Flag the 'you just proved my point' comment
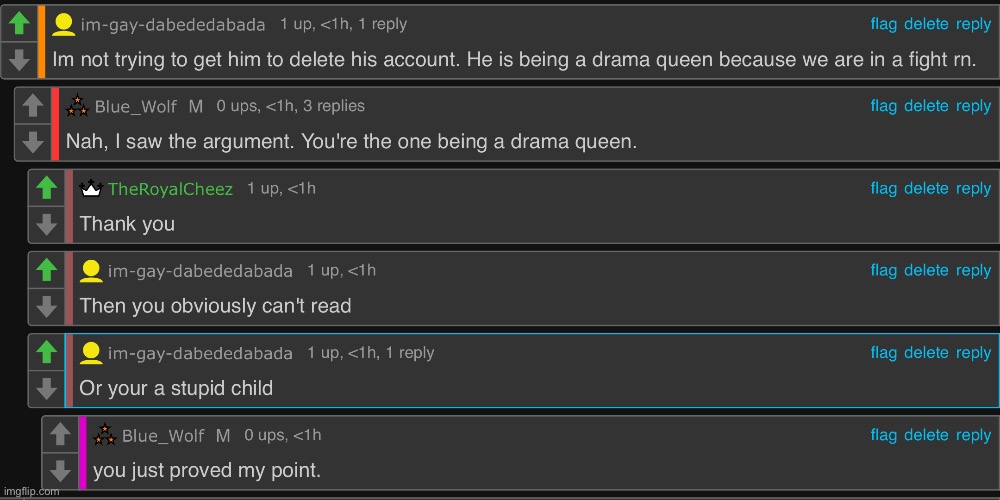Viewport: 1000px width, 500px height. point(883,435)
